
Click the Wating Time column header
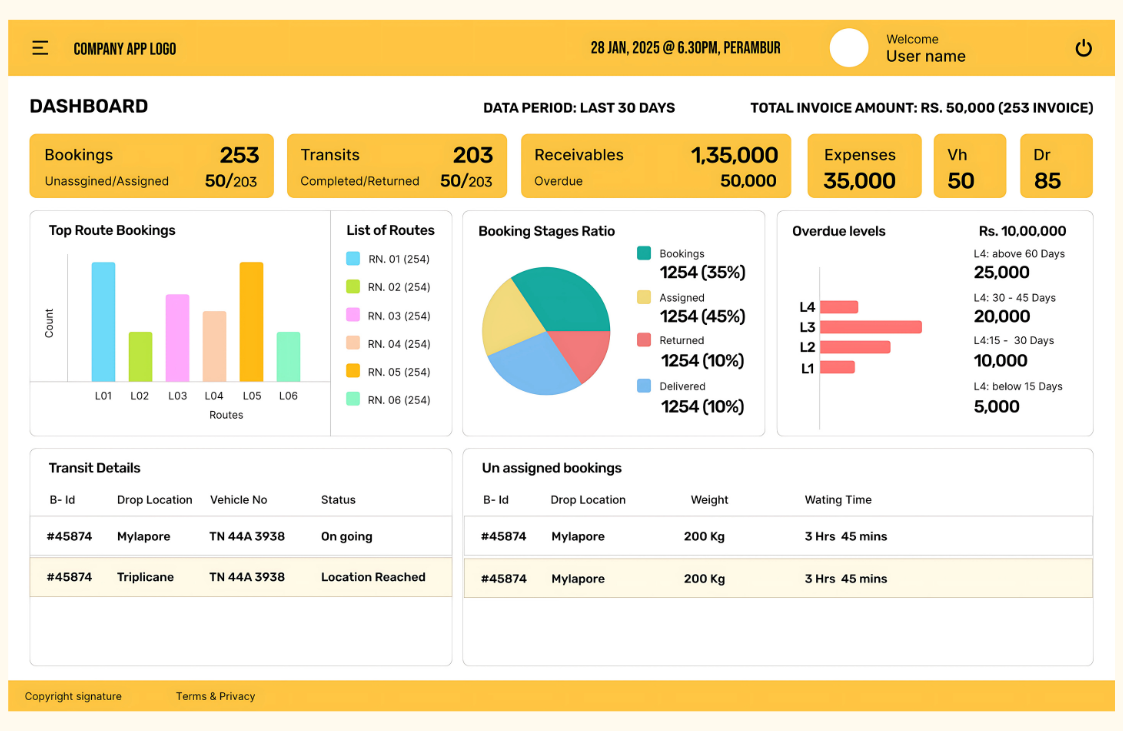pos(838,500)
